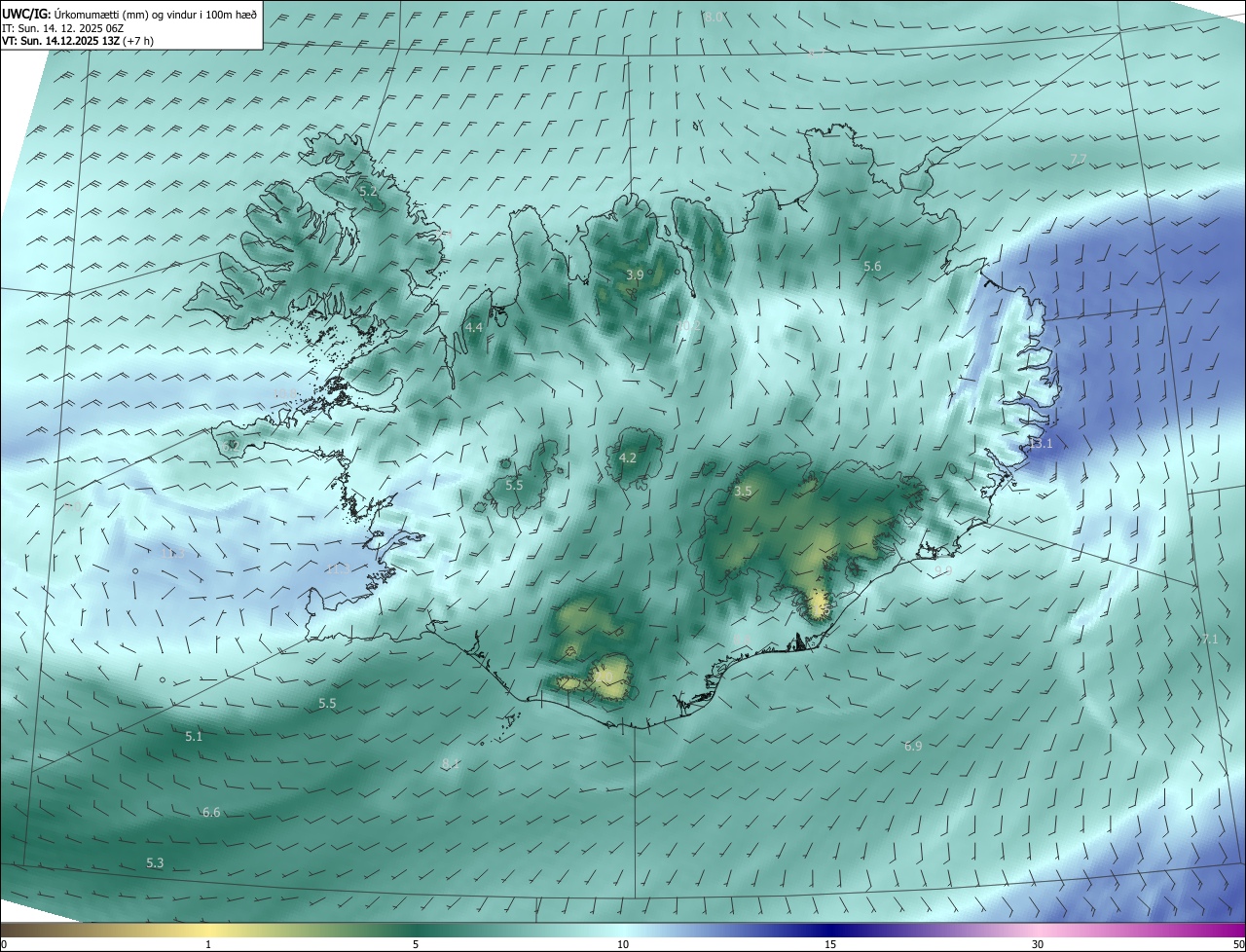Click the VT: Sun. 14.12.2025 13Z (+7 h) line

coord(78,41)
